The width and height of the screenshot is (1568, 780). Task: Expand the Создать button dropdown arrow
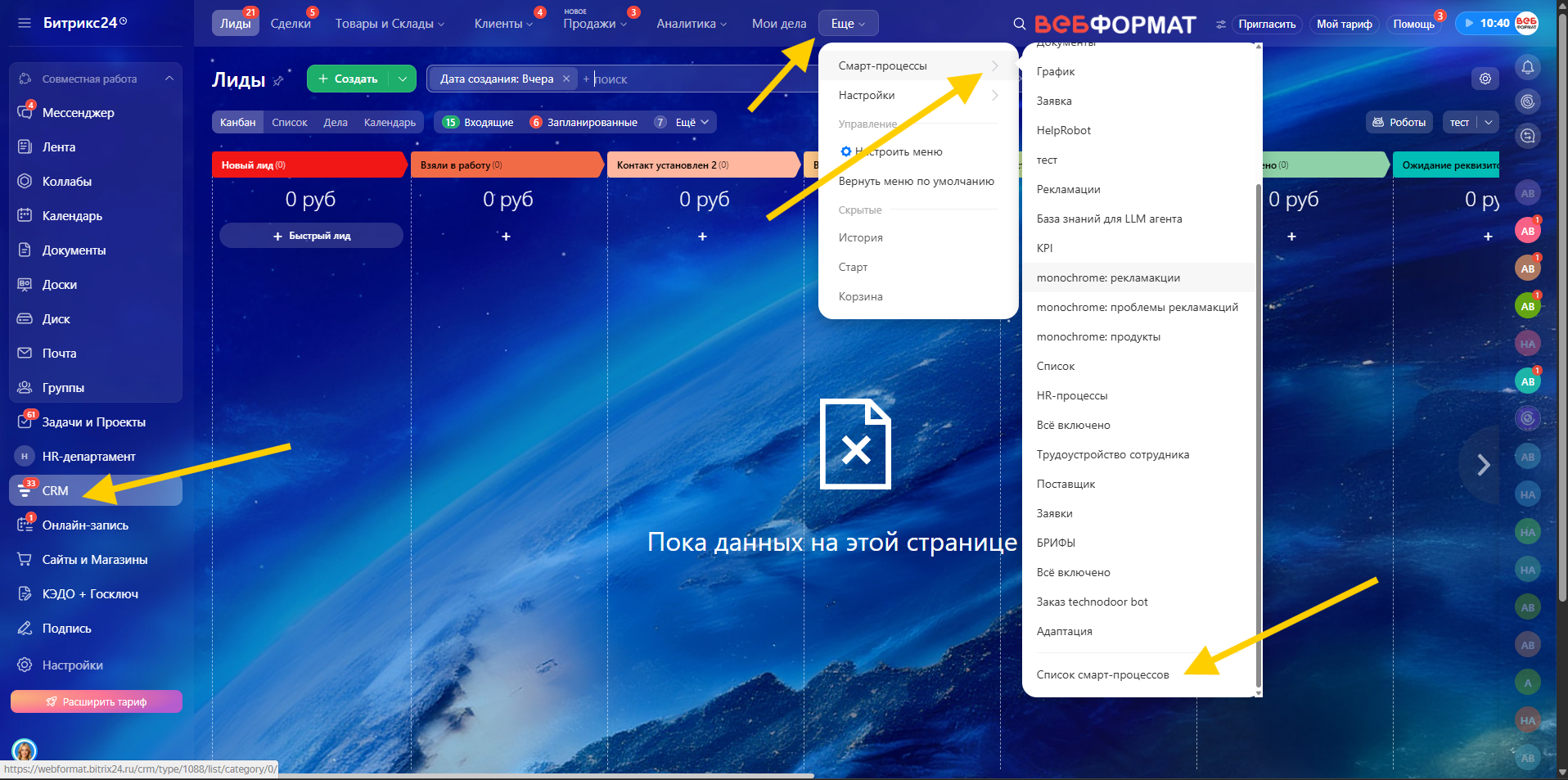click(403, 79)
